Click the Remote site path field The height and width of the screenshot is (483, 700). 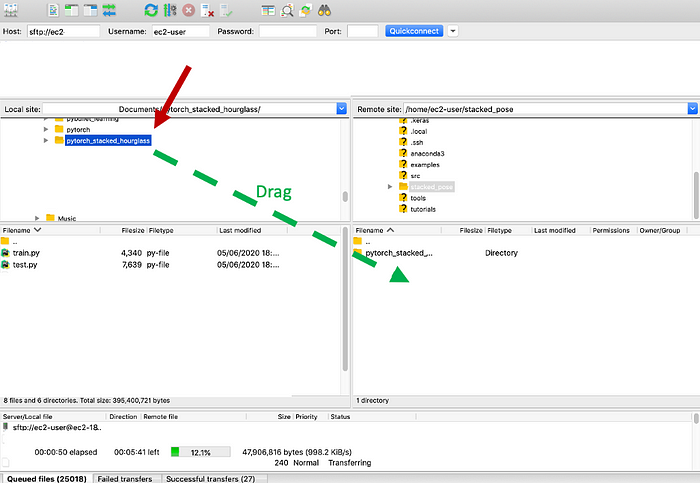coord(546,109)
